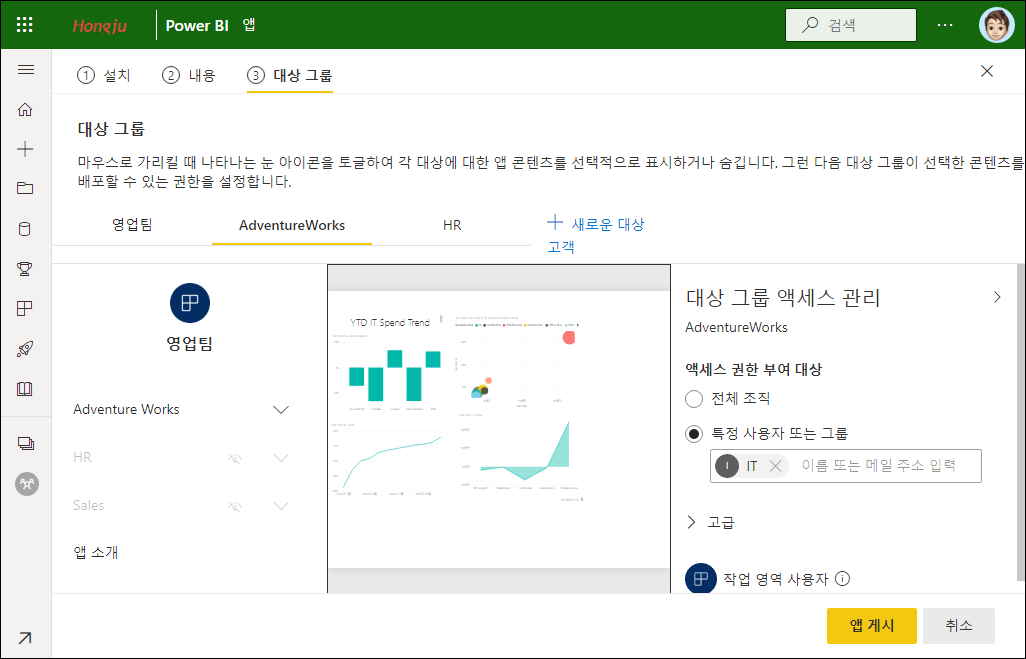
Task: Click the search box in header
Action: [x=851, y=25]
